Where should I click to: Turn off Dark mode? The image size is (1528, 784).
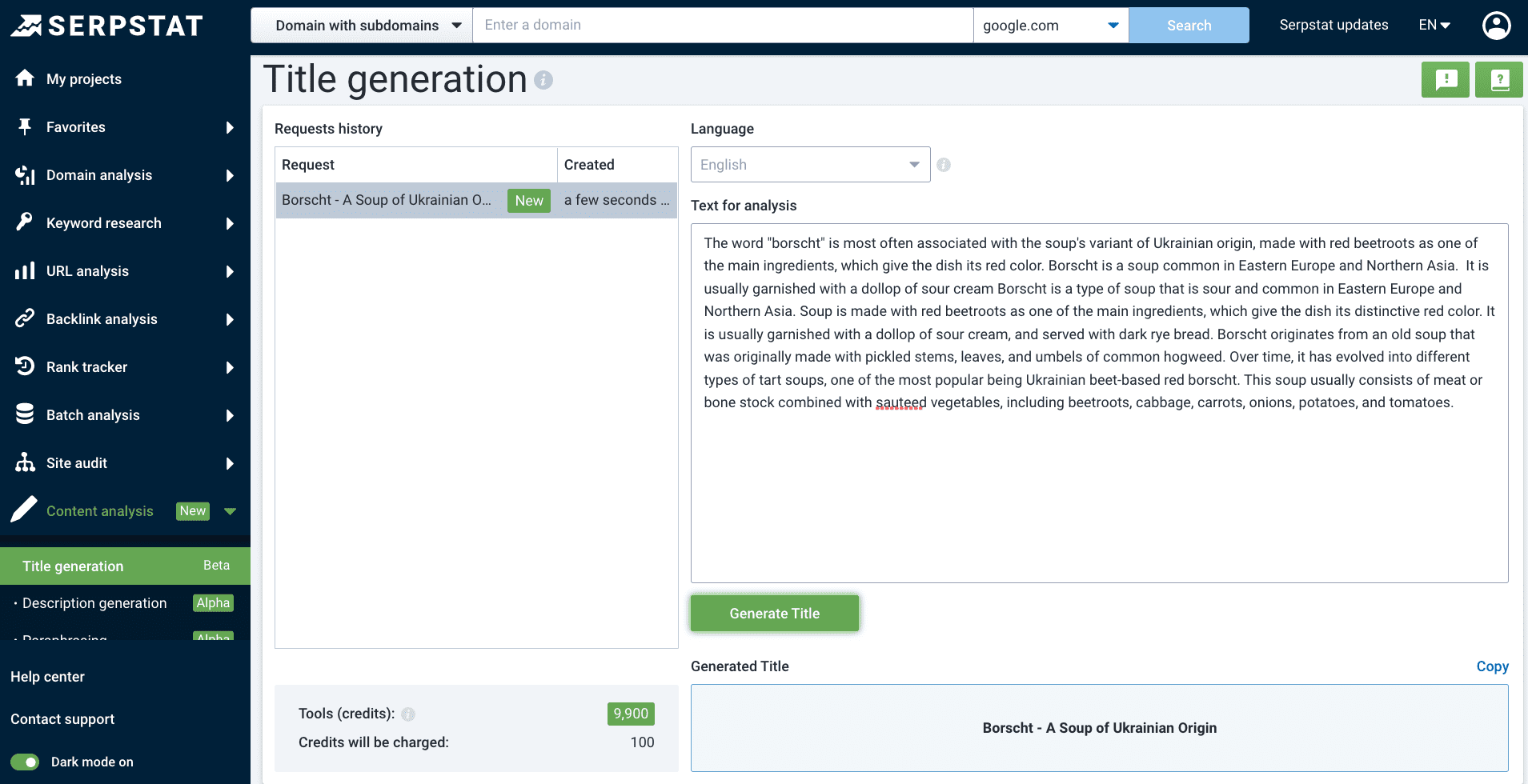click(x=25, y=762)
